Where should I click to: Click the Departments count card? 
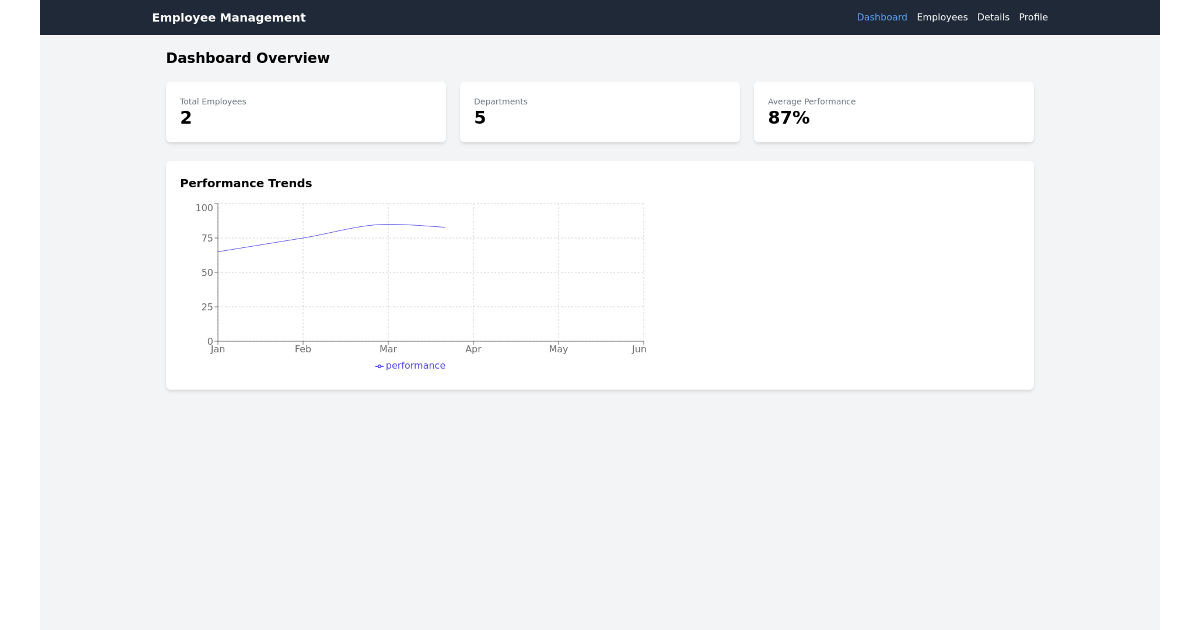[x=599, y=111]
